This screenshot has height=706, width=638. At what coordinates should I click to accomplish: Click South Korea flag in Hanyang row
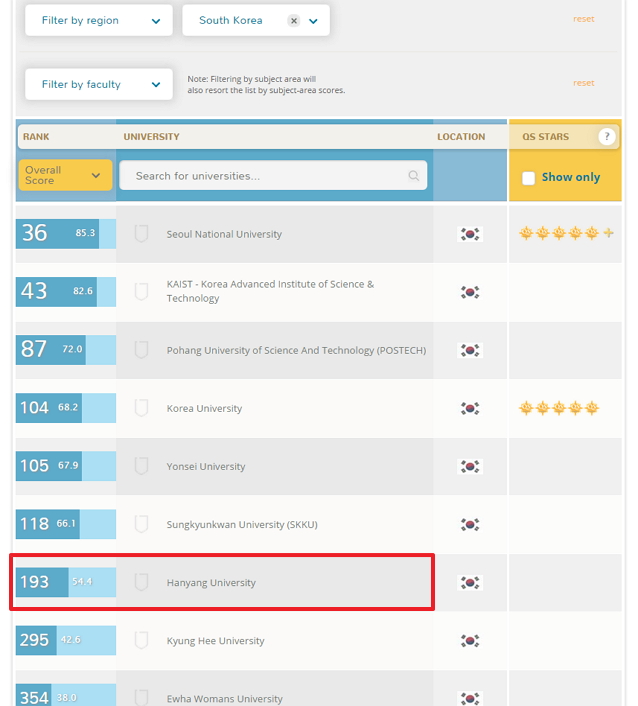coord(470,583)
